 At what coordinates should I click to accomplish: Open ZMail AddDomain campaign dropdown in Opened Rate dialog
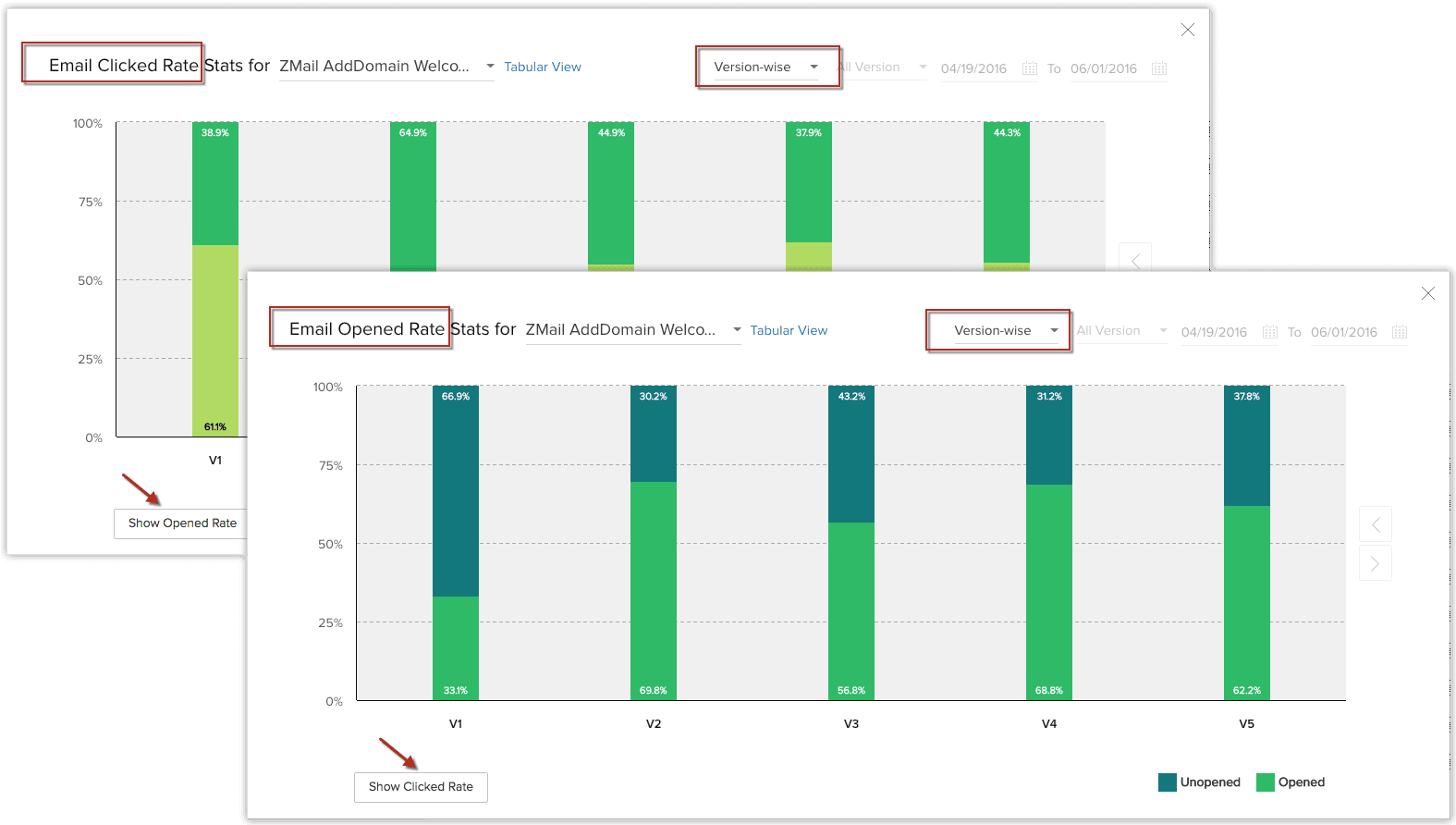[x=633, y=330]
